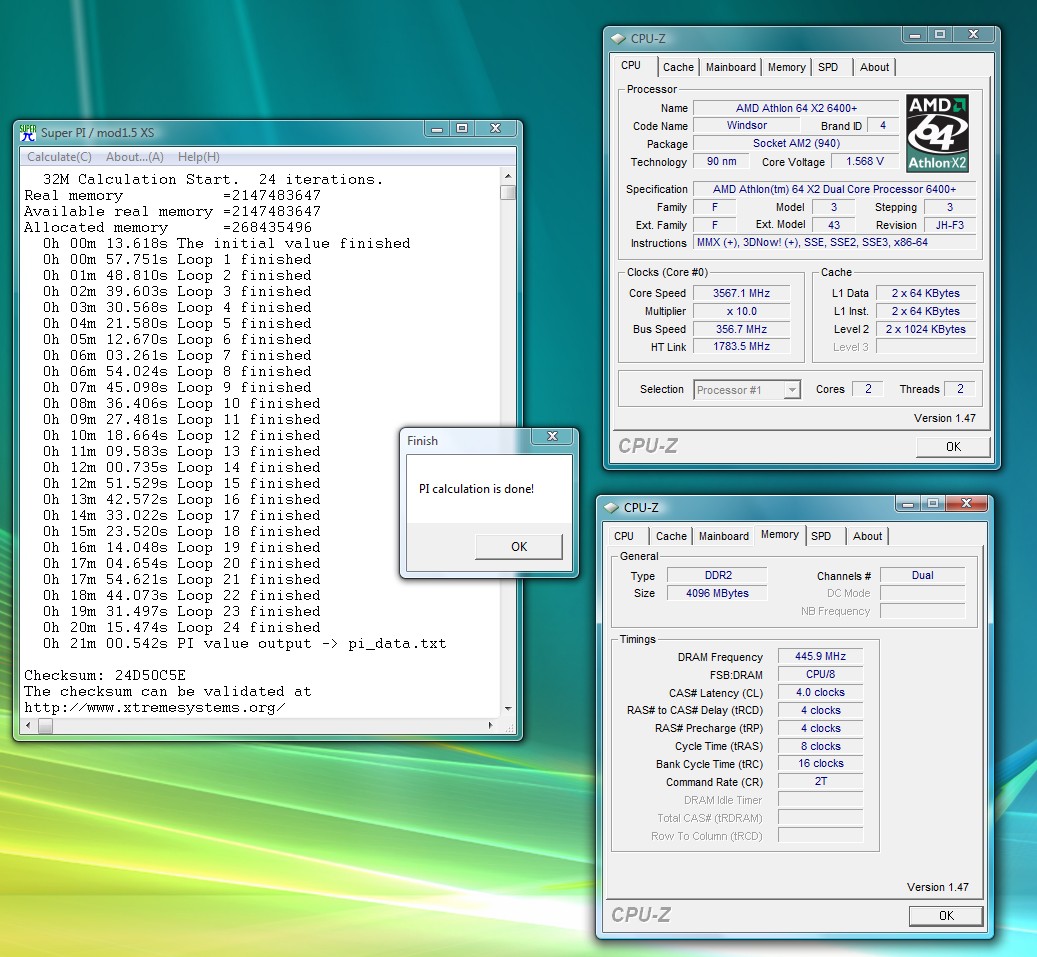Click the AMD Athlon 64 X2 logo image
Viewport: 1037px width, 957px height.
click(937, 133)
